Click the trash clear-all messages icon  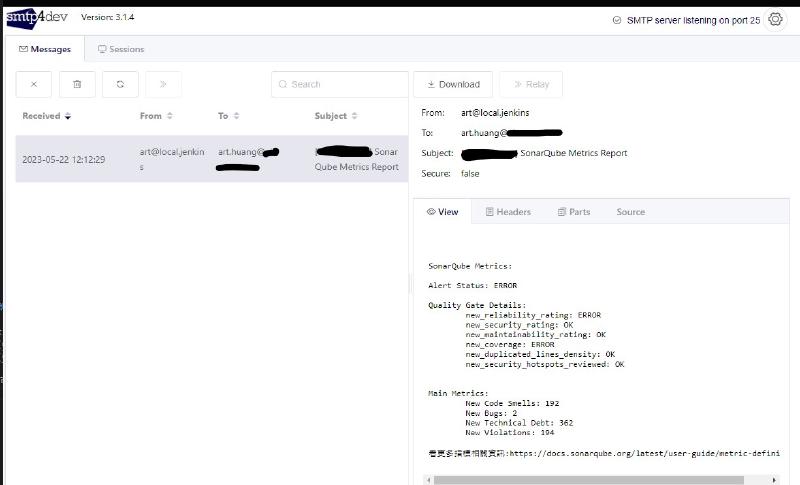click(77, 85)
